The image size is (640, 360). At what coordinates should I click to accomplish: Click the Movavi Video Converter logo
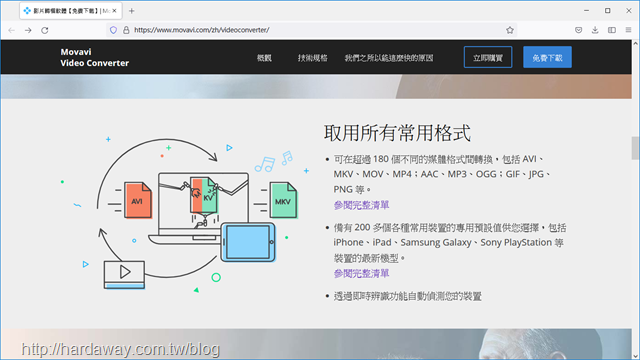point(95,58)
